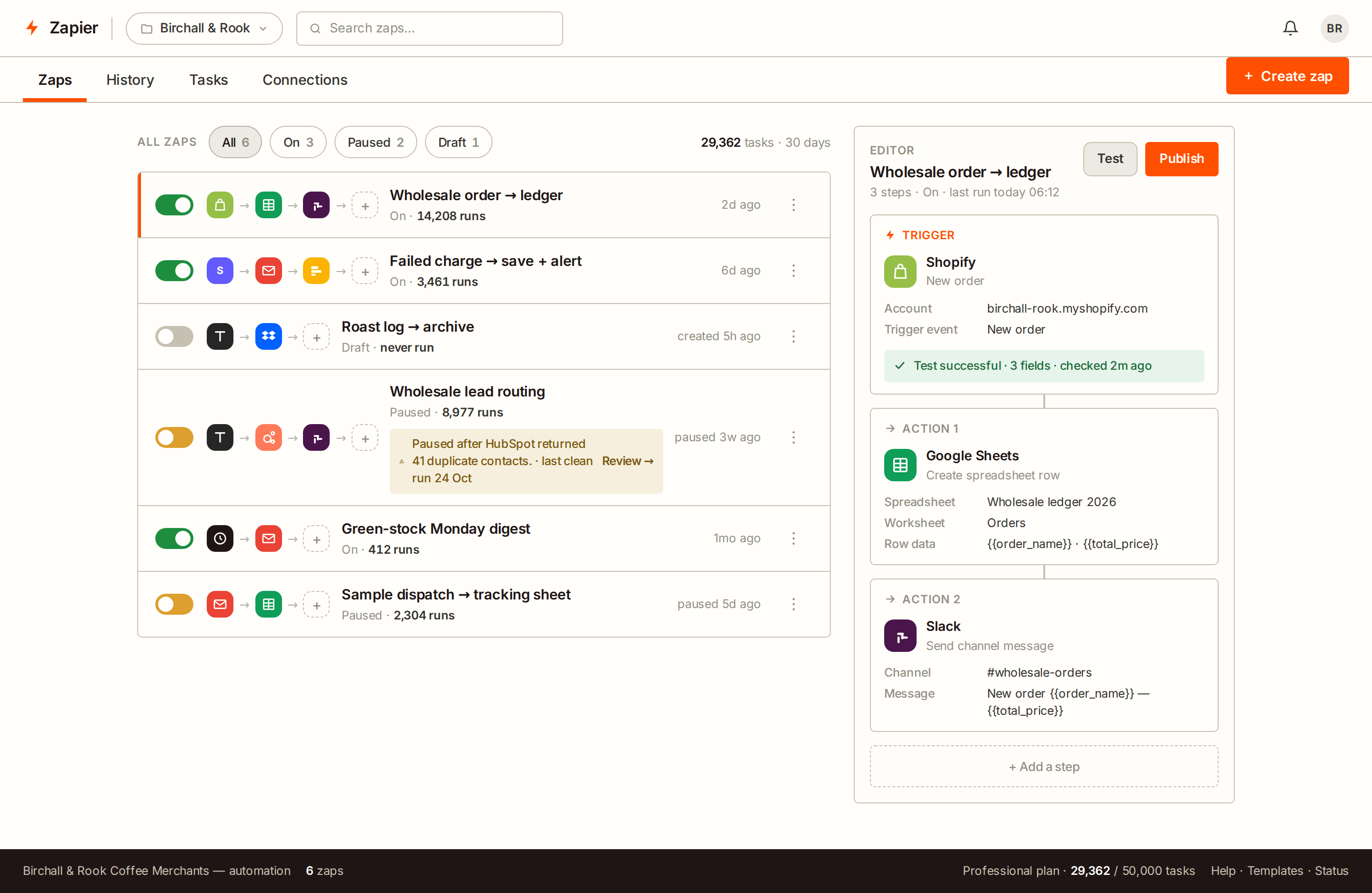This screenshot has width=1372, height=893.
Task: Open more menu for Failed charge zap
Action: pos(793,270)
